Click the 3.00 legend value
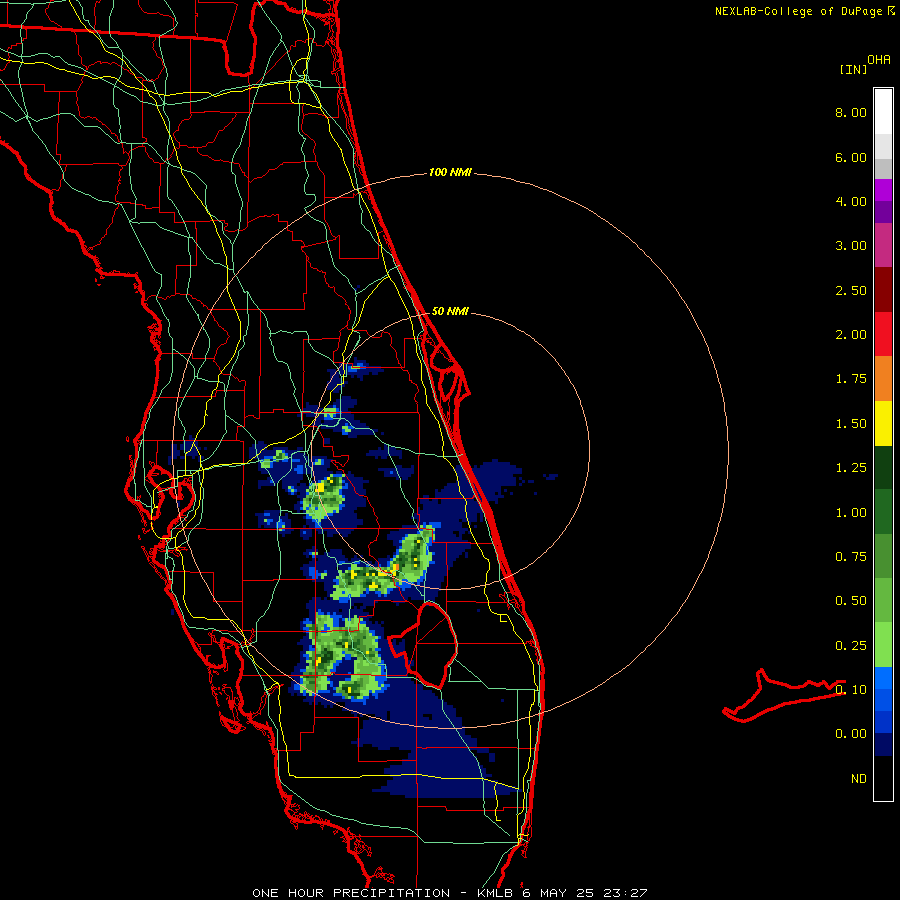Image resolution: width=900 pixels, height=900 pixels. (851, 246)
